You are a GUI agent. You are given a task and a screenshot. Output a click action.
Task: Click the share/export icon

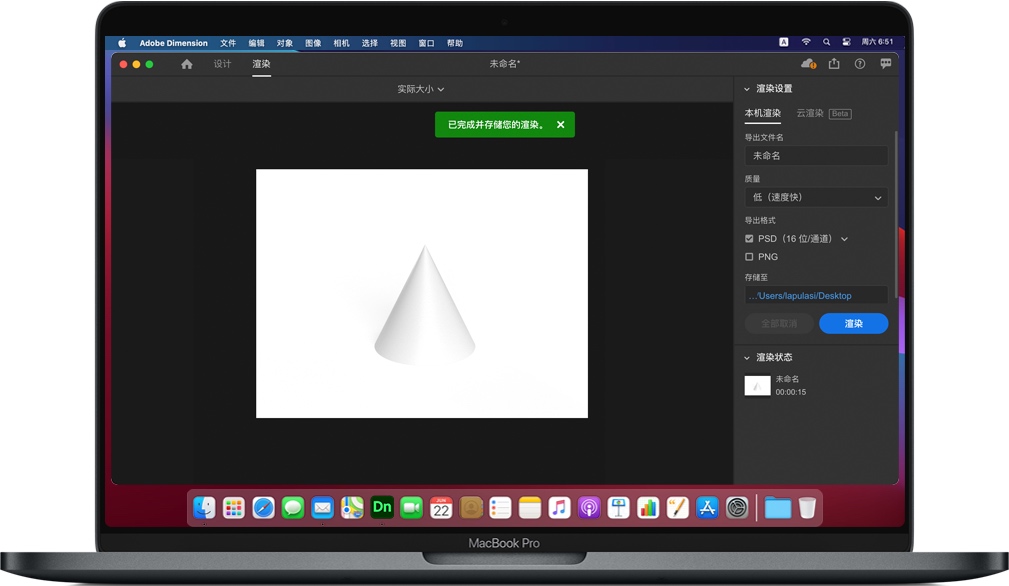[x=834, y=64]
